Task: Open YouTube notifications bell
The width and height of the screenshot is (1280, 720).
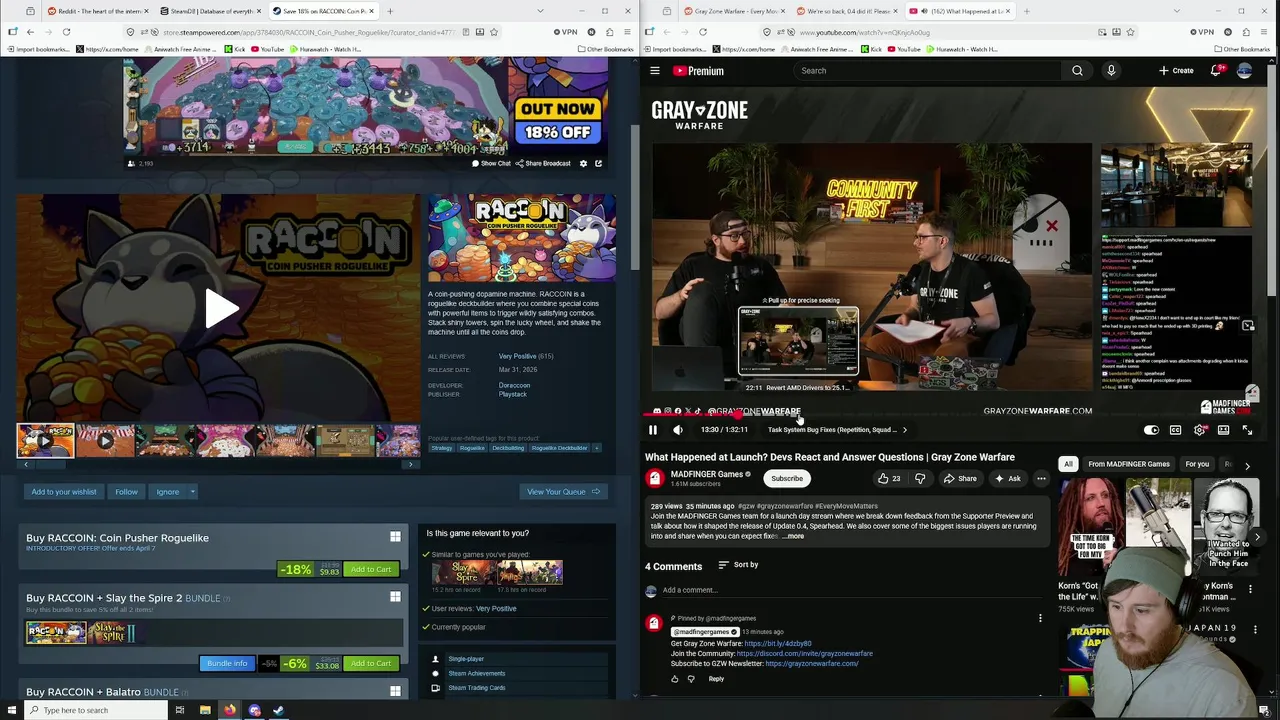Action: point(1216,71)
